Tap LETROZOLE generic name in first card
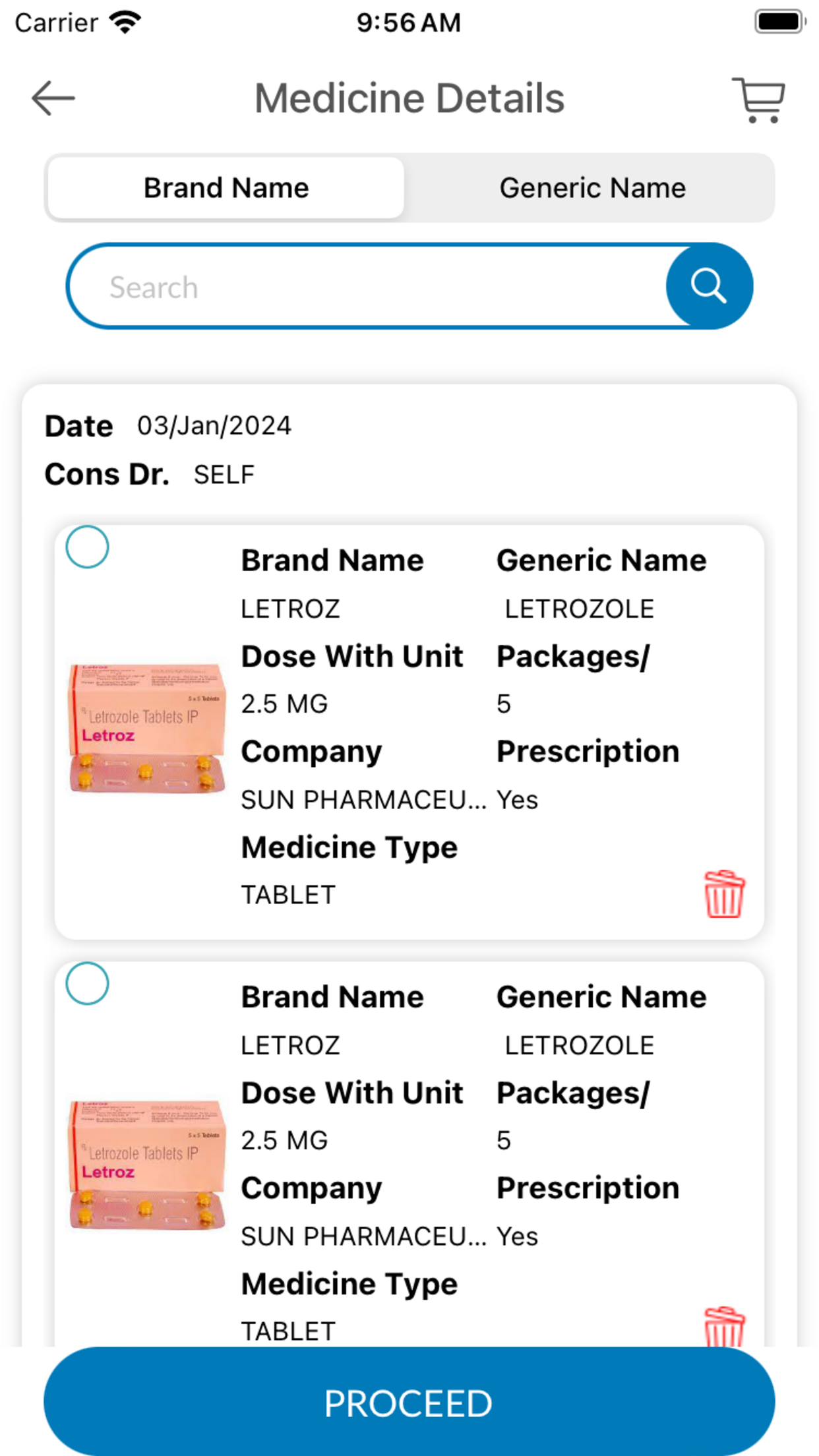Screen dimensions: 819x1456 click(x=579, y=609)
